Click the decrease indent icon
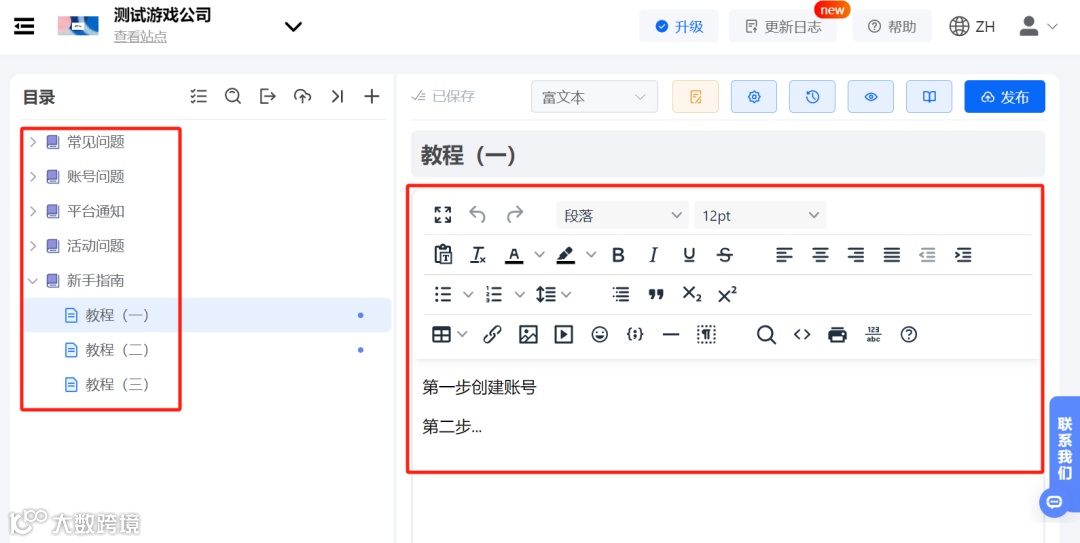The width and height of the screenshot is (1080, 543). pos(928,255)
